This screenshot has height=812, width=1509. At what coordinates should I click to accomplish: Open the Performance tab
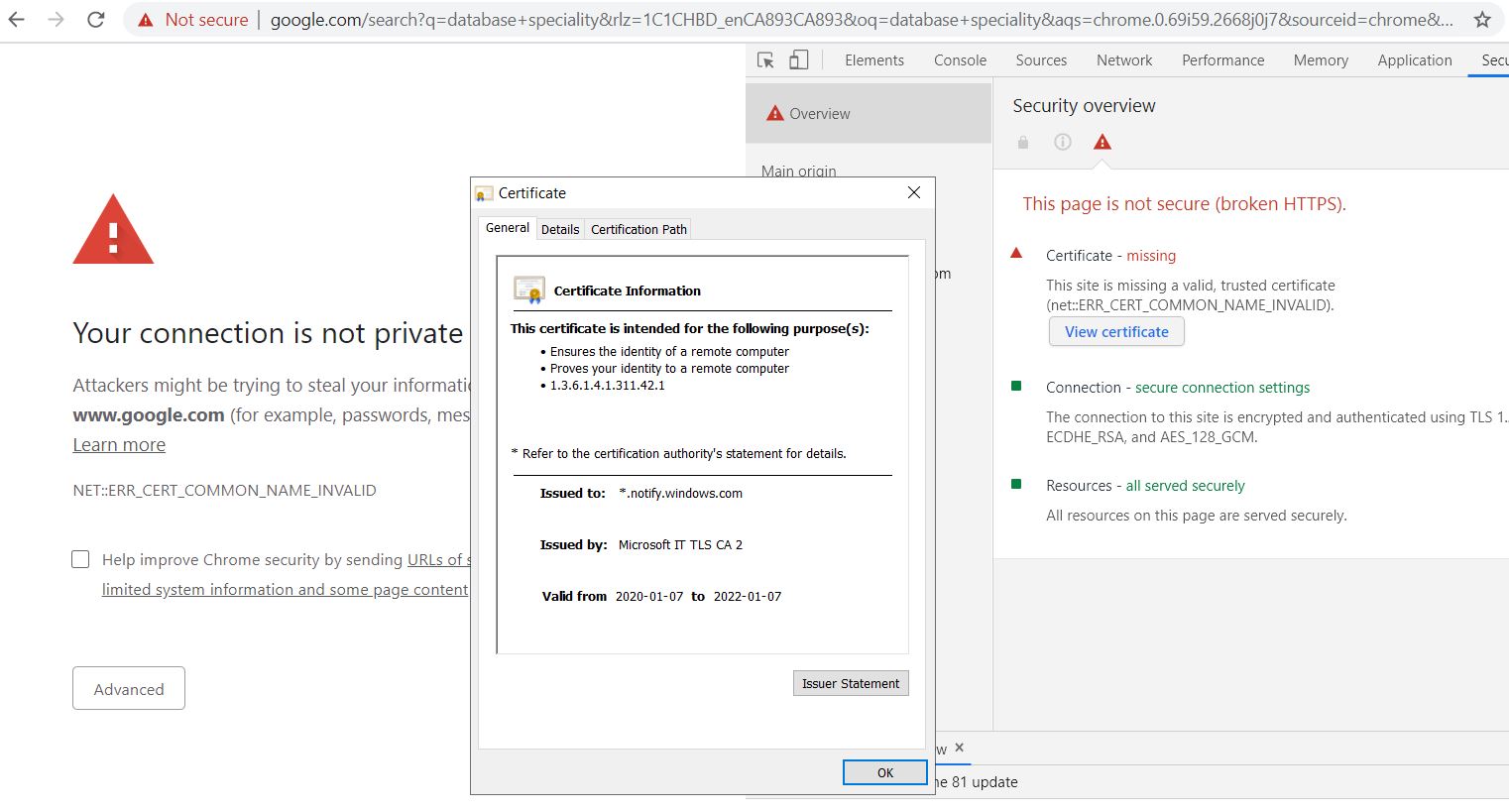pyautogui.click(x=1222, y=60)
